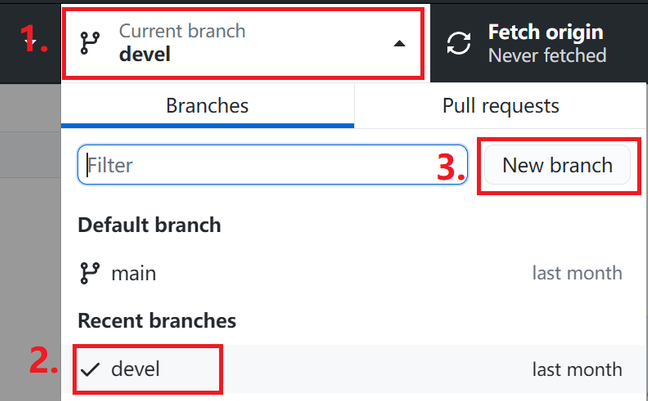Click the 'Never fetched' status text
Image resolution: width=648 pixels, height=401 pixels.
tap(547, 55)
